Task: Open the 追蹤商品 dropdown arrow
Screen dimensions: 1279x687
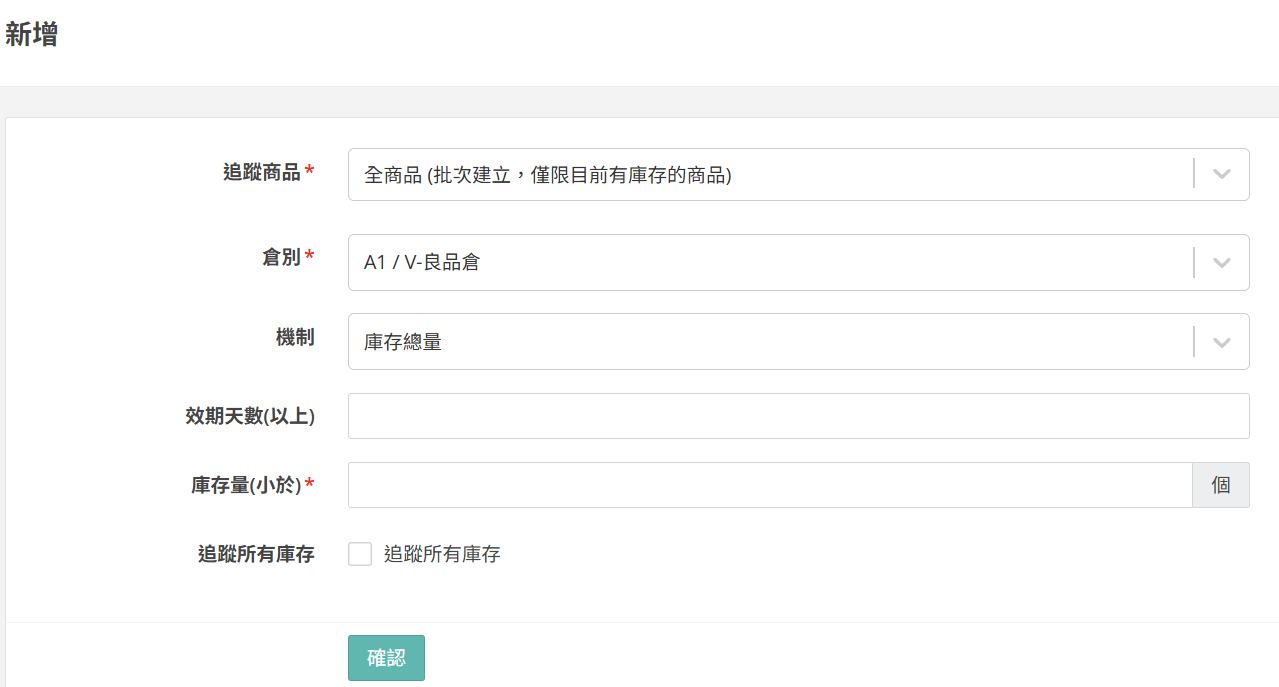Action: 1221,174
